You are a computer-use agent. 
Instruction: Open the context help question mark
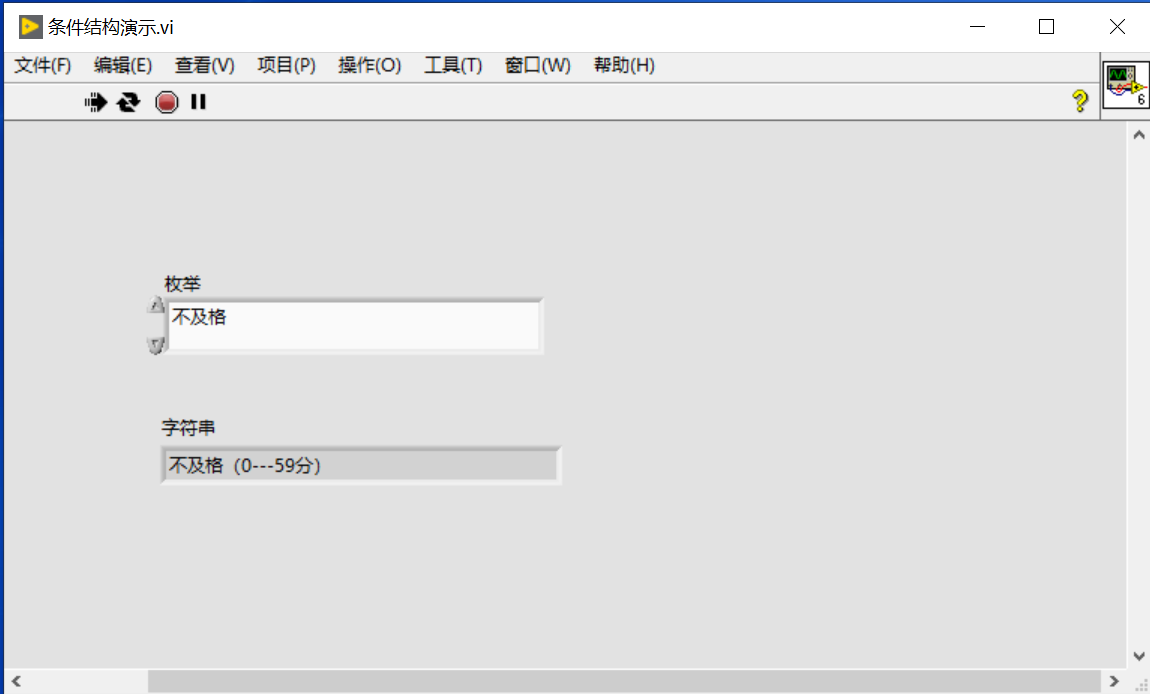pos(1080,101)
